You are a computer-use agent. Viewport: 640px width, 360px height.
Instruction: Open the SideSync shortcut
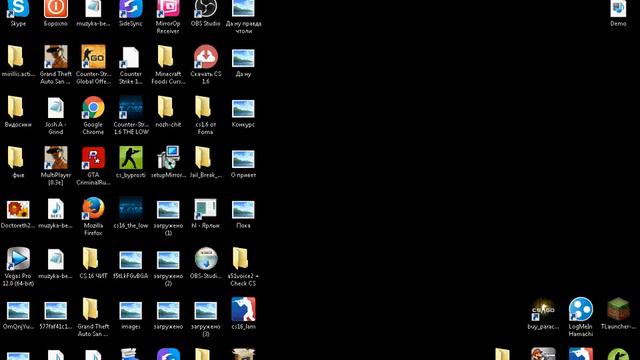(131, 9)
